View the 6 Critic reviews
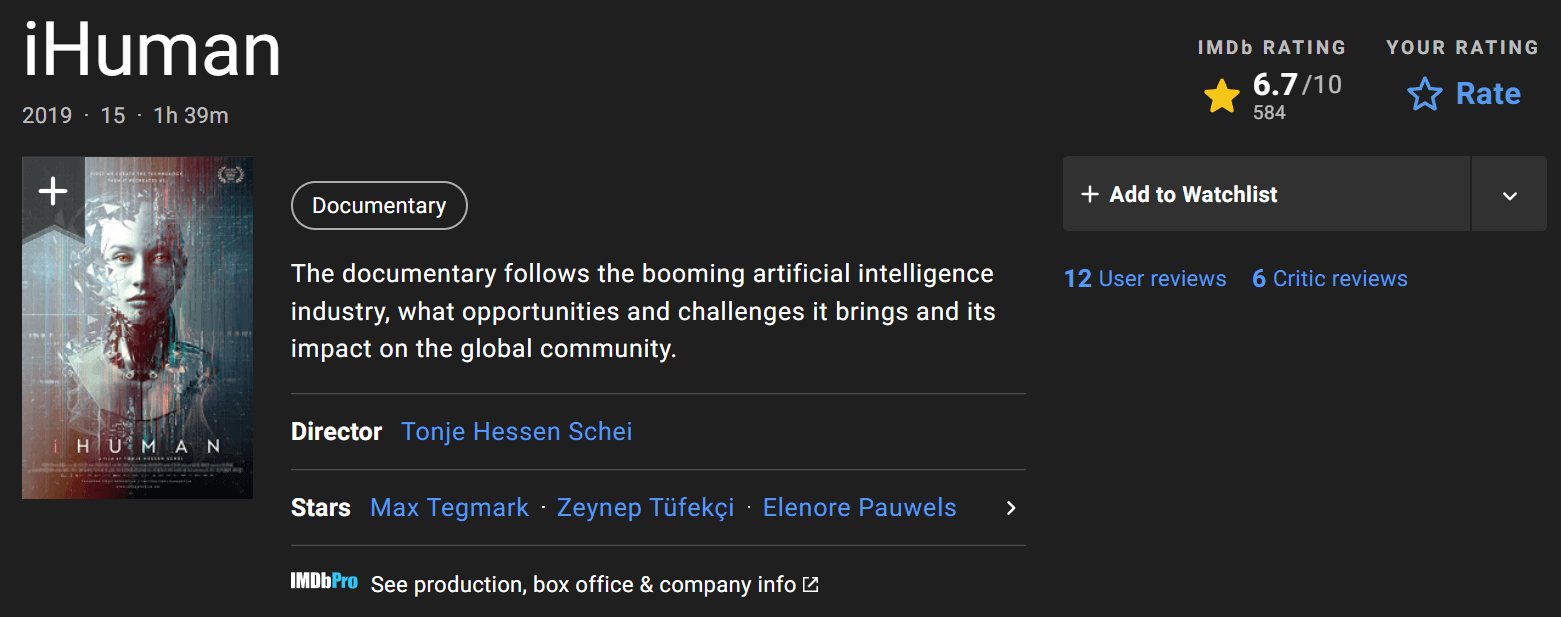Viewport: 1561px width, 617px height. coord(1329,278)
